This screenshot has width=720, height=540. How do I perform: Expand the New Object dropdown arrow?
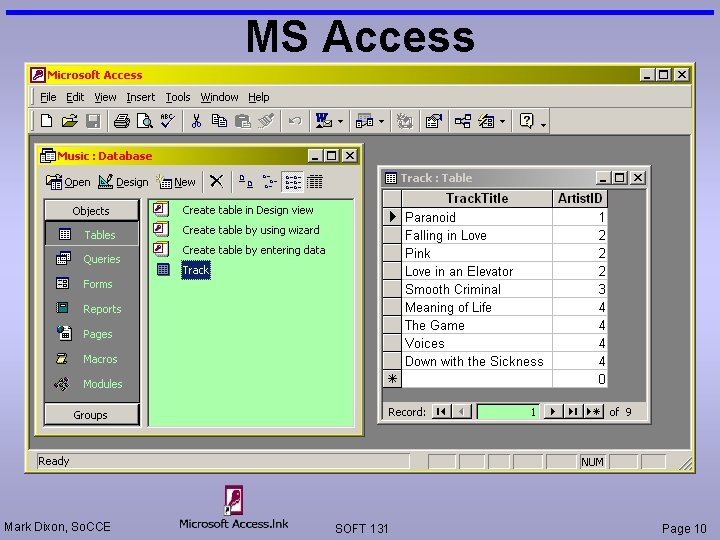(502, 122)
